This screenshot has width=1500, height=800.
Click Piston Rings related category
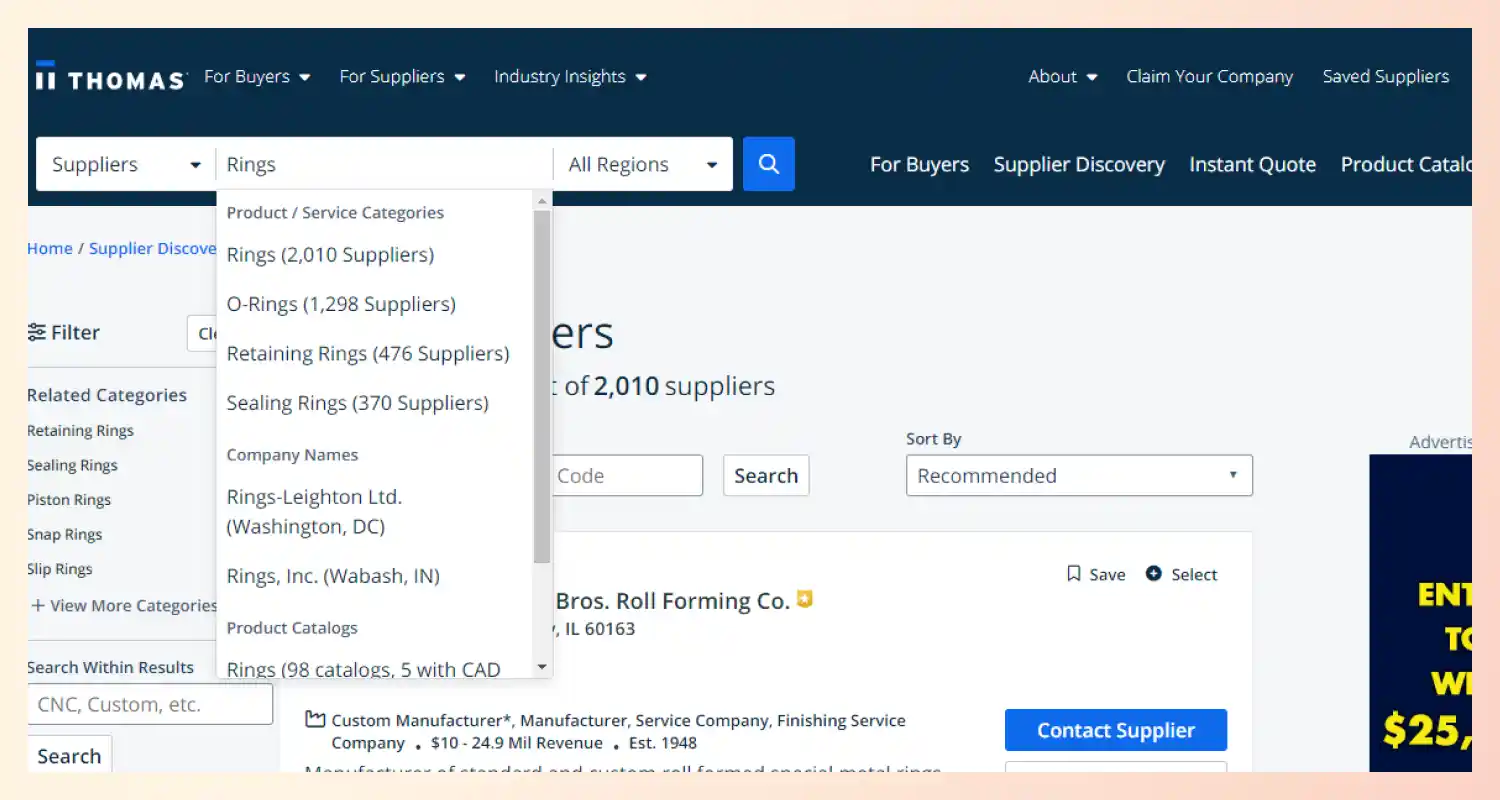(69, 500)
